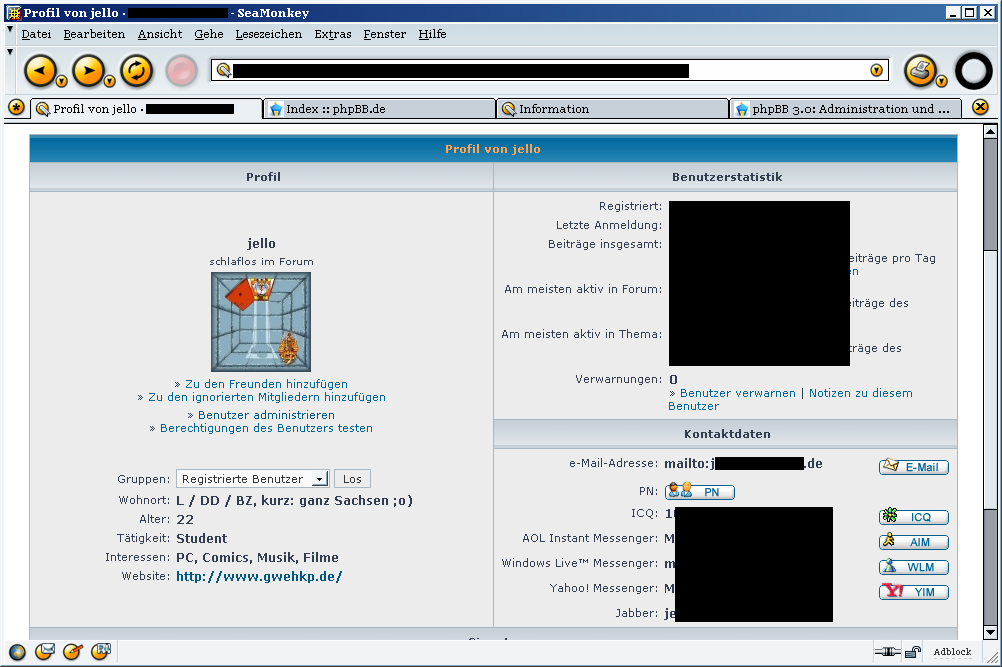This screenshot has width=1002, height=667.
Task: Click the scrollbar up arrow
Action: [990, 131]
